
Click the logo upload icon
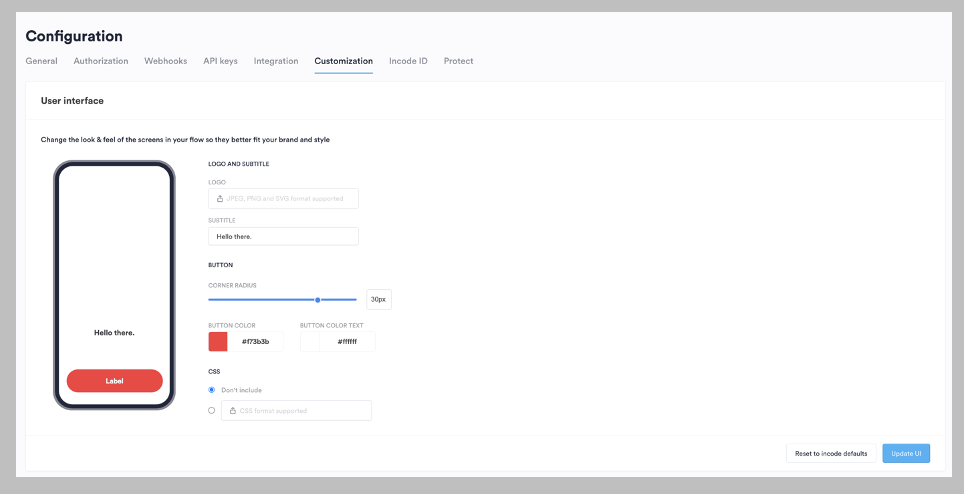[x=219, y=198]
